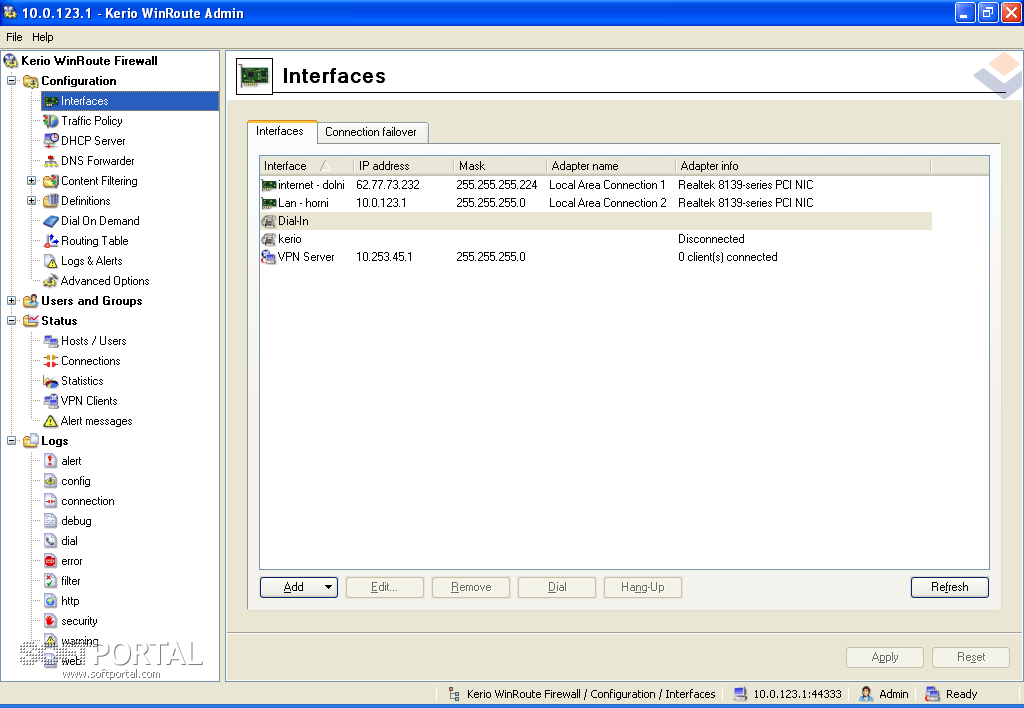Image resolution: width=1024 pixels, height=708 pixels.
Task: Sort by the Interface column header
Action: (306, 166)
